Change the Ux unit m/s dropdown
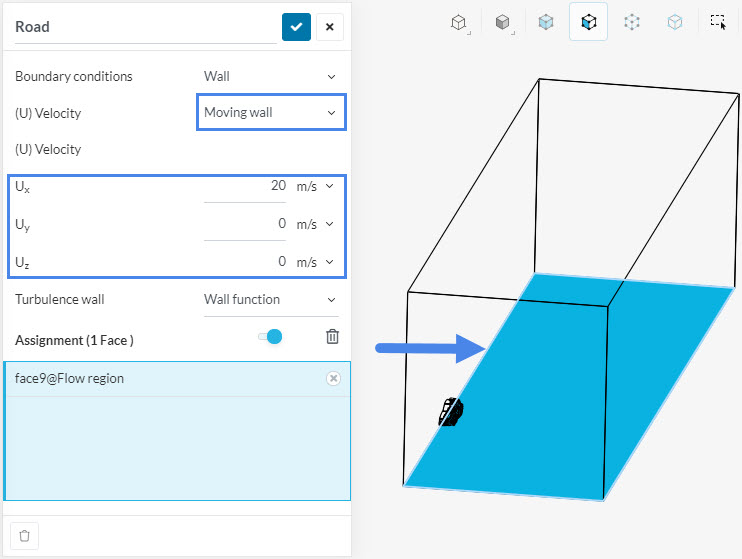The image size is (742, 559). click(315, 186)
